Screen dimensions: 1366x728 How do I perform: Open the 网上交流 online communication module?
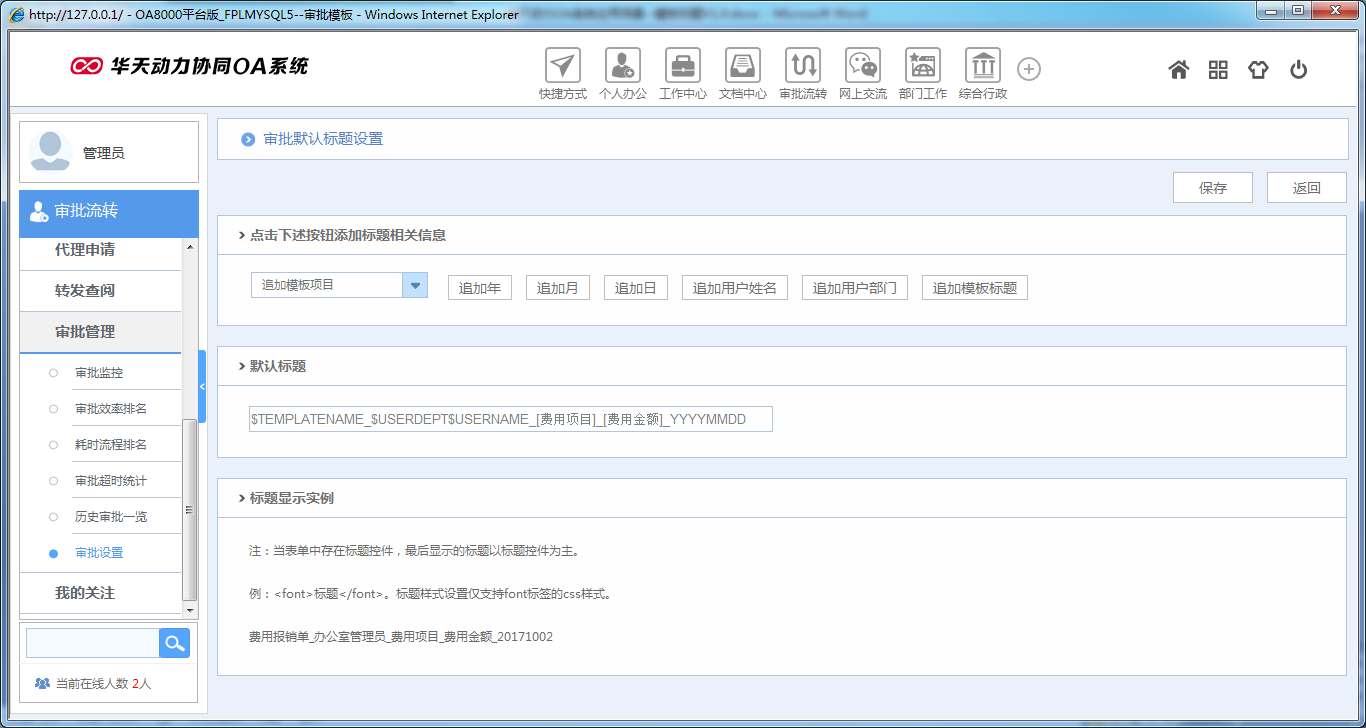tap(862, 68)
